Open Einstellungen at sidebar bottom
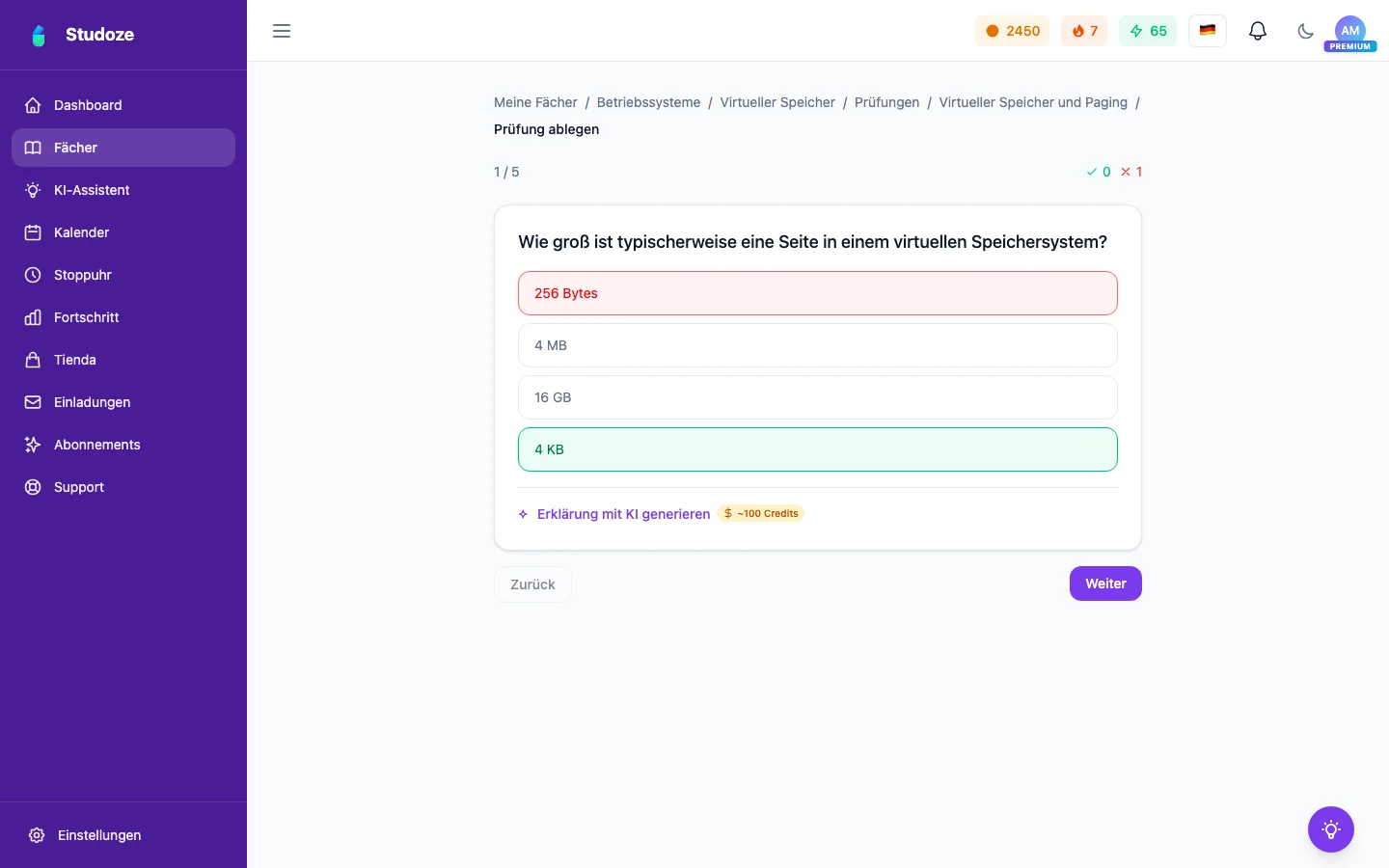Screen dimensions: 1389x868 (123, 835)
